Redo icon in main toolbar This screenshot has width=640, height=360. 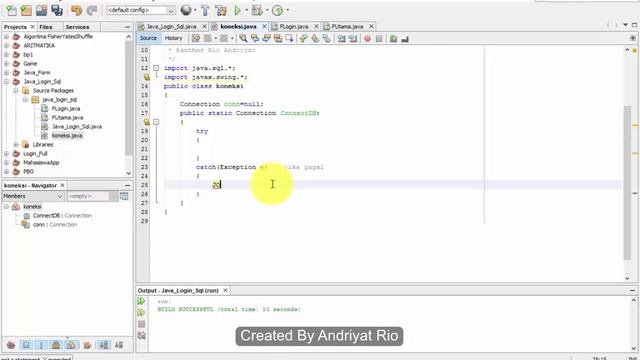click(92, 10)
